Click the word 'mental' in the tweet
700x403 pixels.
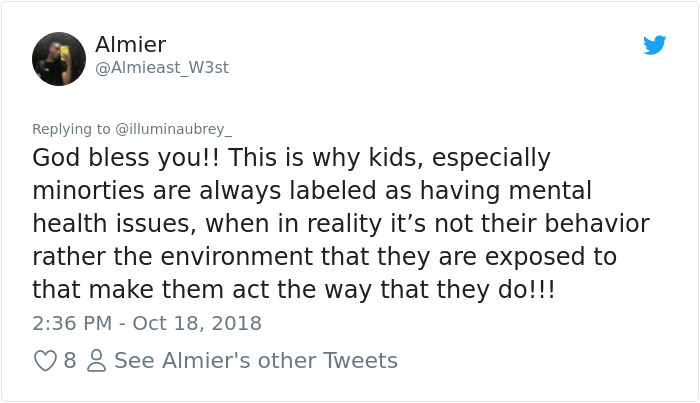point(550,191)
